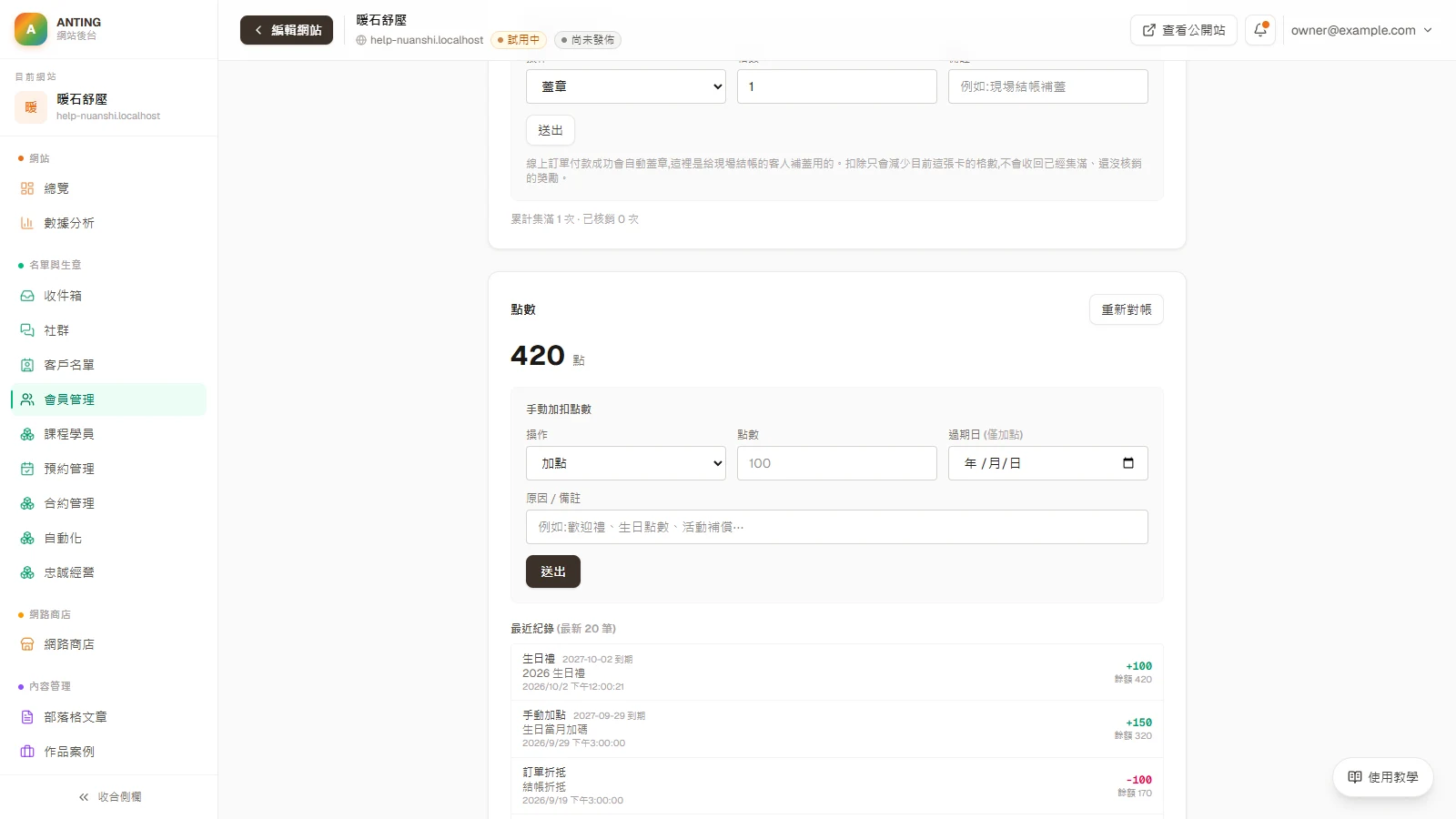Click the 忠誠經營 icon
This screenshot has width=1456, height=819.
pos(27,572)
